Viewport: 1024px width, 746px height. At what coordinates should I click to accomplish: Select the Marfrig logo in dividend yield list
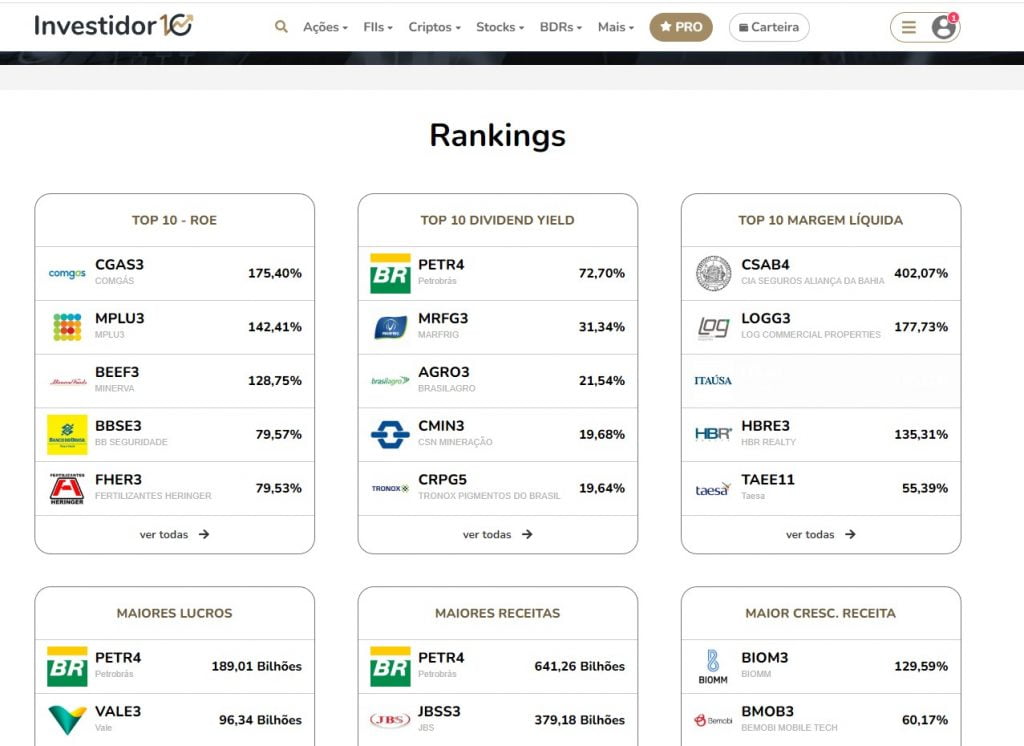pos(390,327)
